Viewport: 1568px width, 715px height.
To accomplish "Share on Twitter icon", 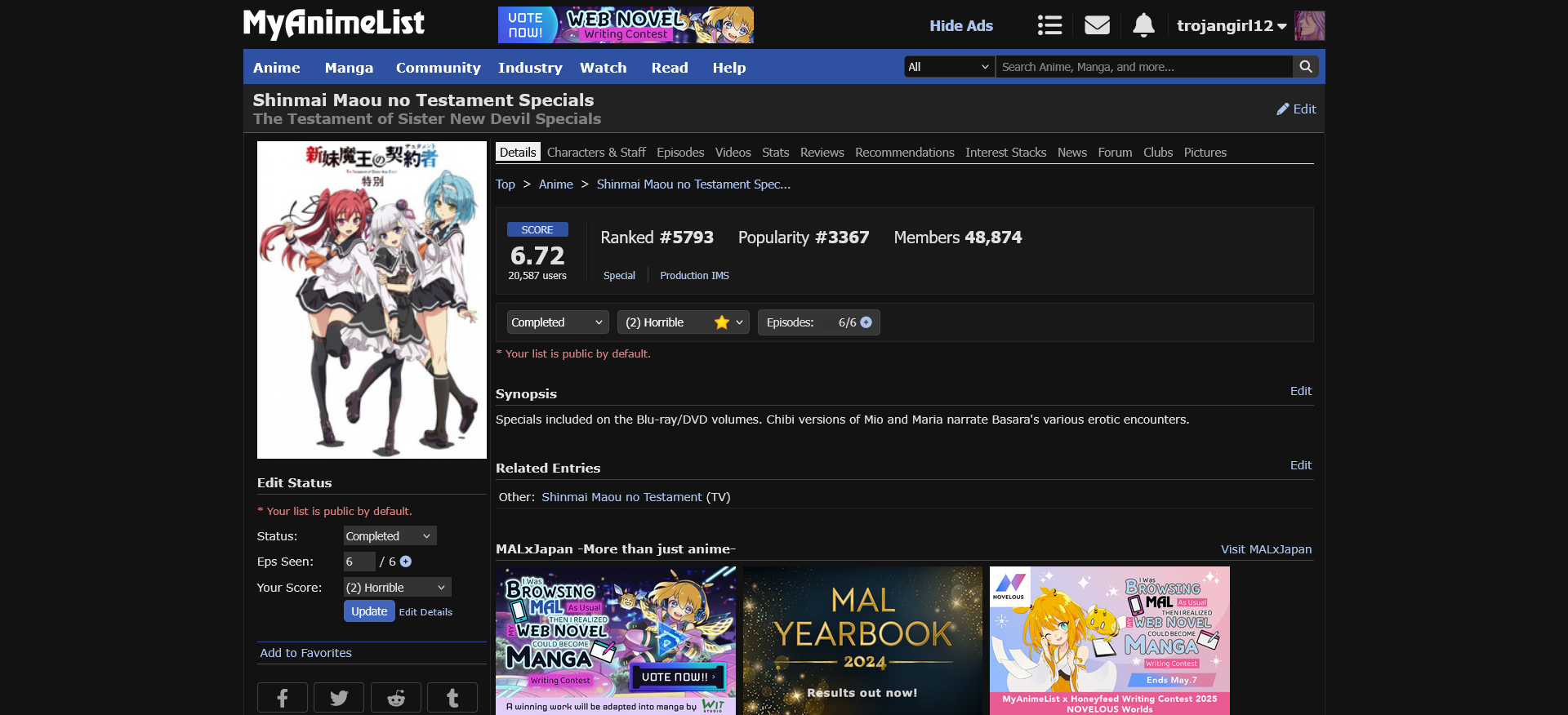I will pyautogui.click(x=339, y=698).
